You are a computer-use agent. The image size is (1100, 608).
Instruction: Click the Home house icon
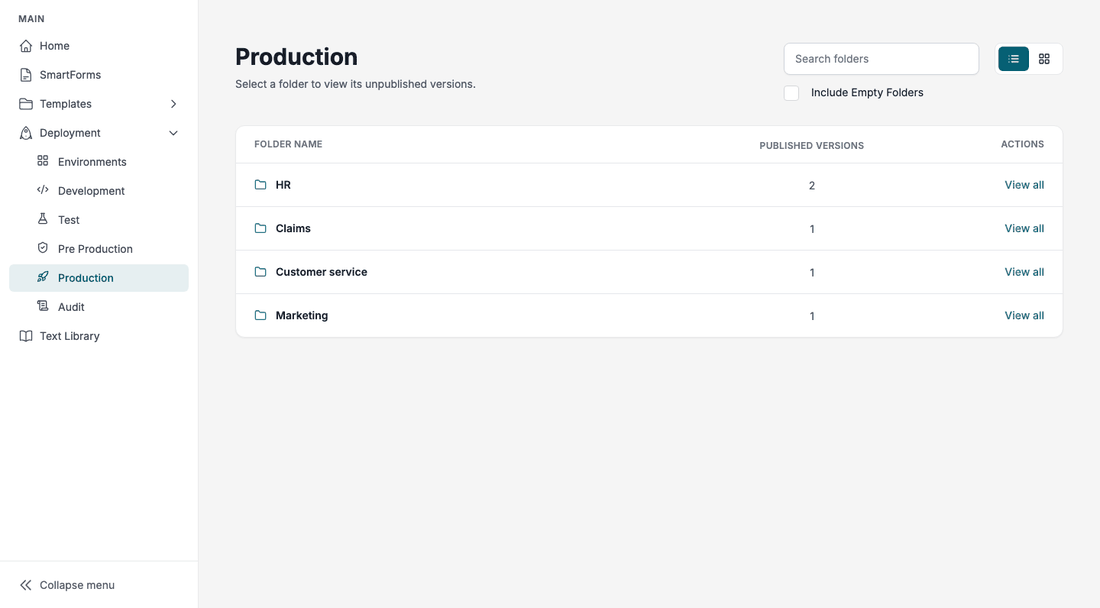pos(26,46)
